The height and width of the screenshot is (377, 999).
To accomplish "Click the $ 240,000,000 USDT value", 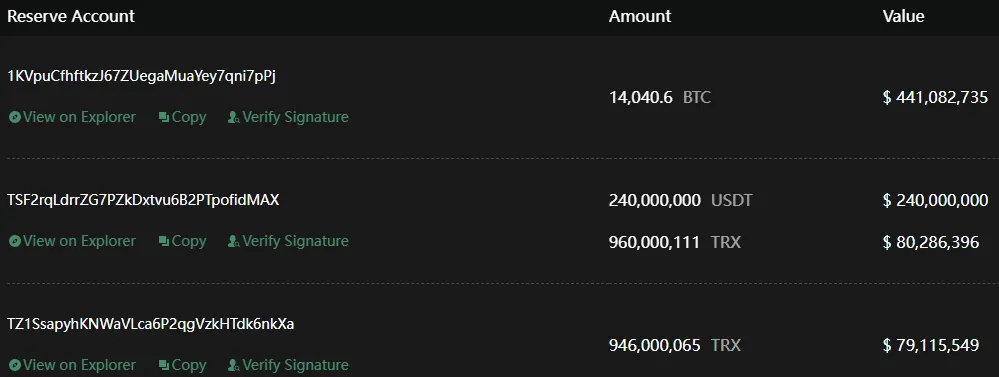I will [935, 201].
